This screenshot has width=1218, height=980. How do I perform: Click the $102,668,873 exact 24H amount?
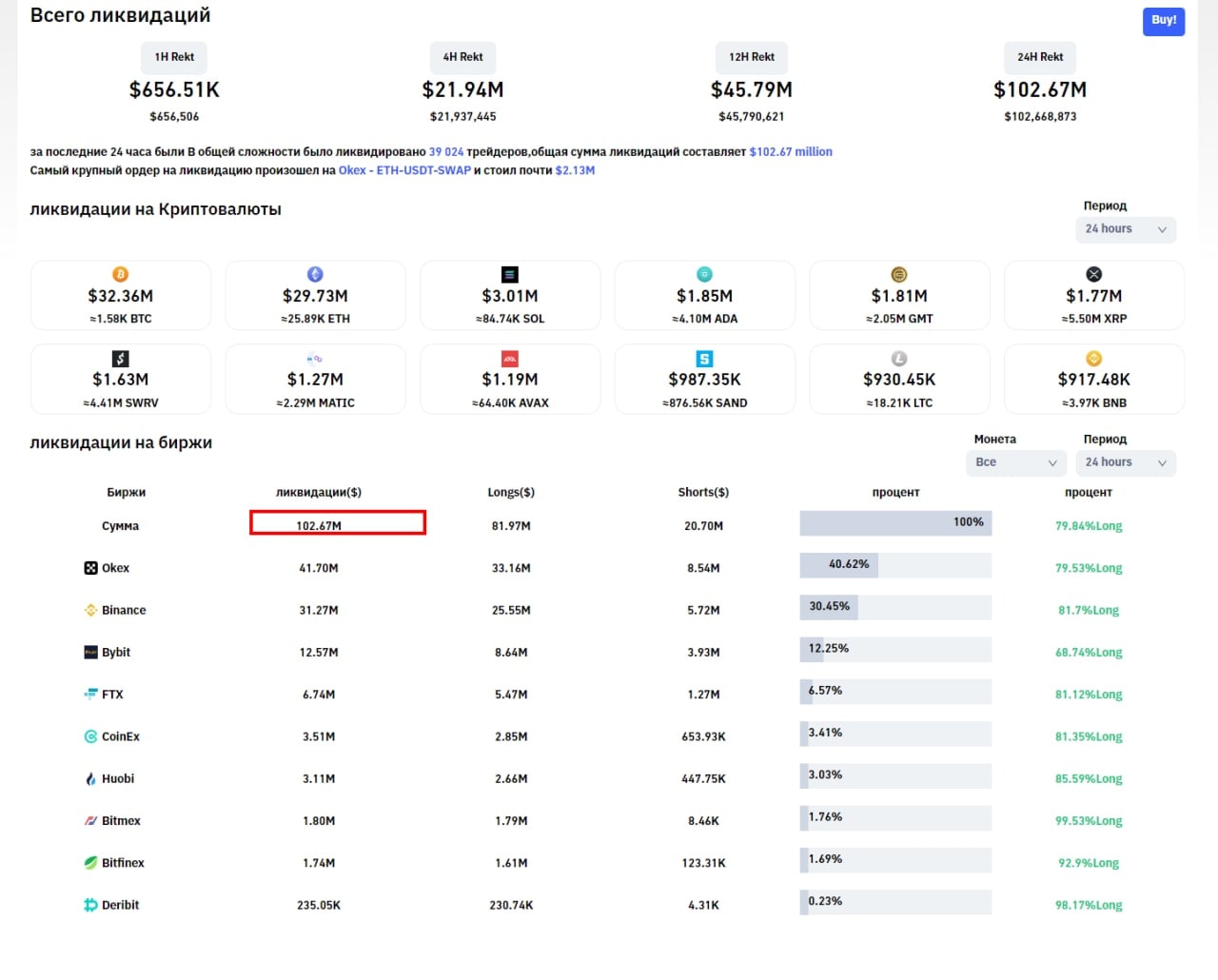click(1040, 117)
